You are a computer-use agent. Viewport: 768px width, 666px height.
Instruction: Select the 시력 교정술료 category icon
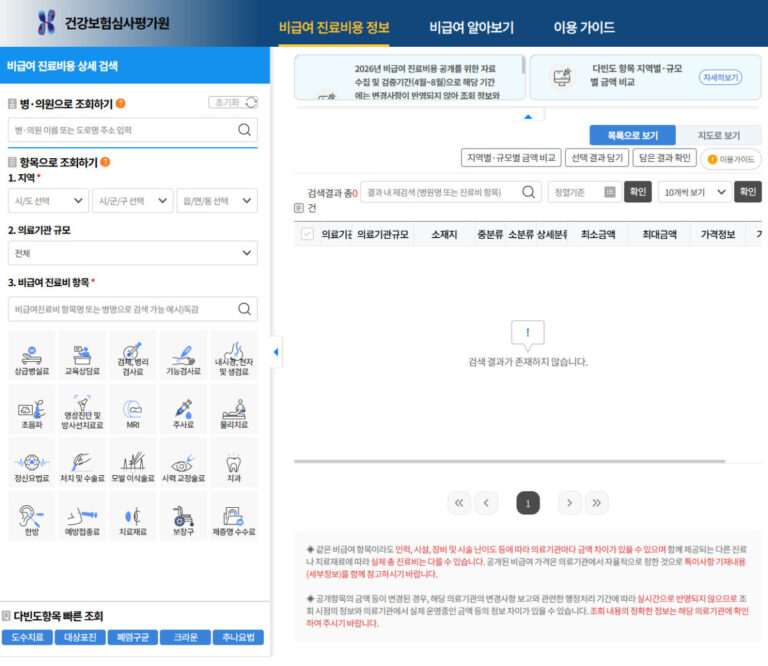183,463
